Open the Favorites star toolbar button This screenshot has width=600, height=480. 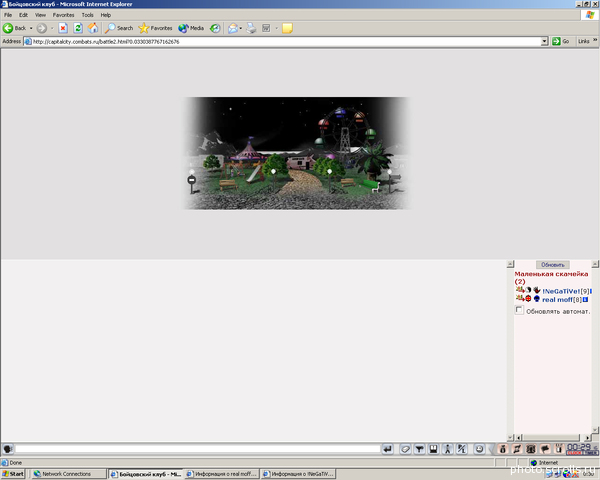tap(155, 28)
